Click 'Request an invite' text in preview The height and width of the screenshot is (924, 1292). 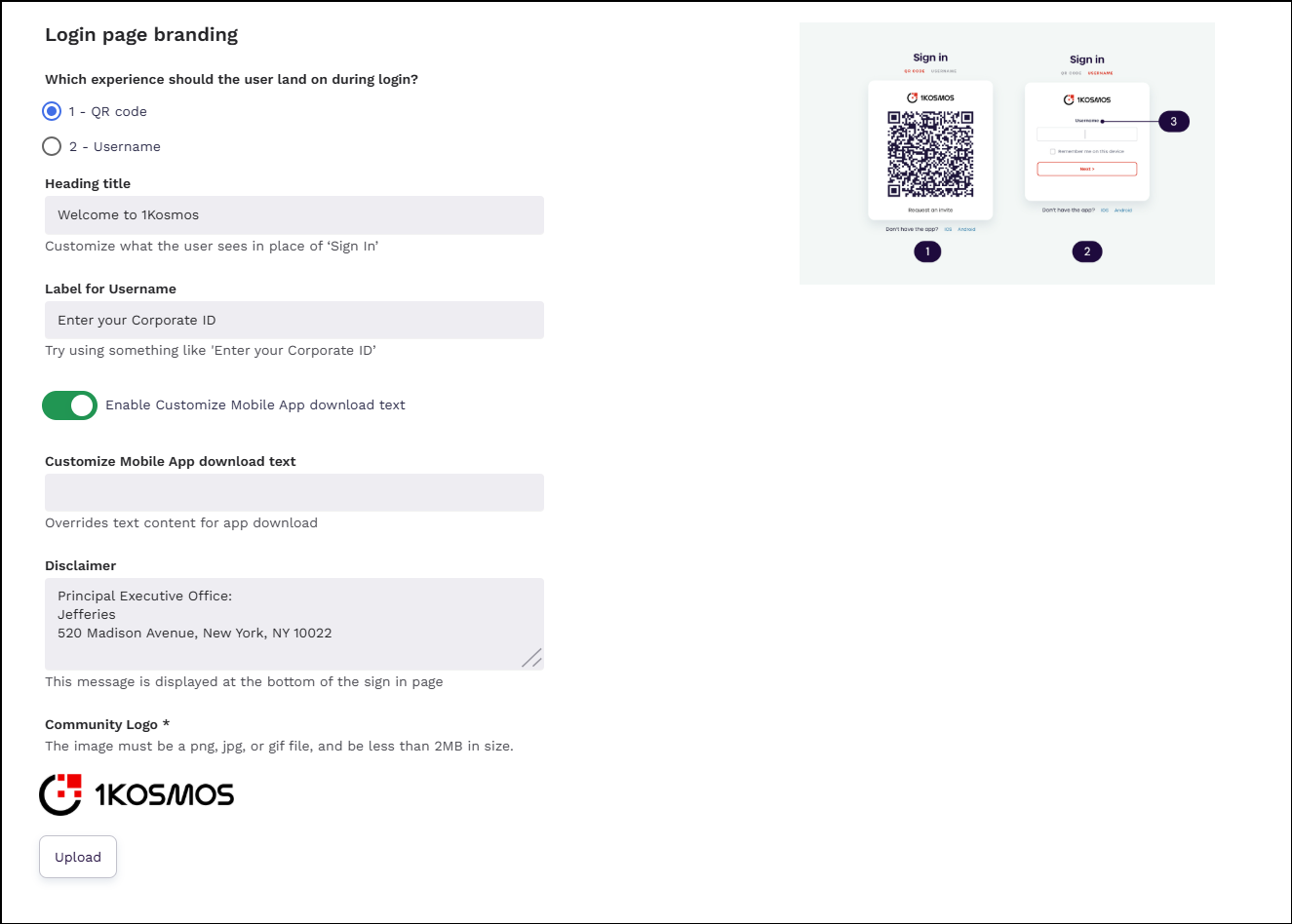click(930, 210)
